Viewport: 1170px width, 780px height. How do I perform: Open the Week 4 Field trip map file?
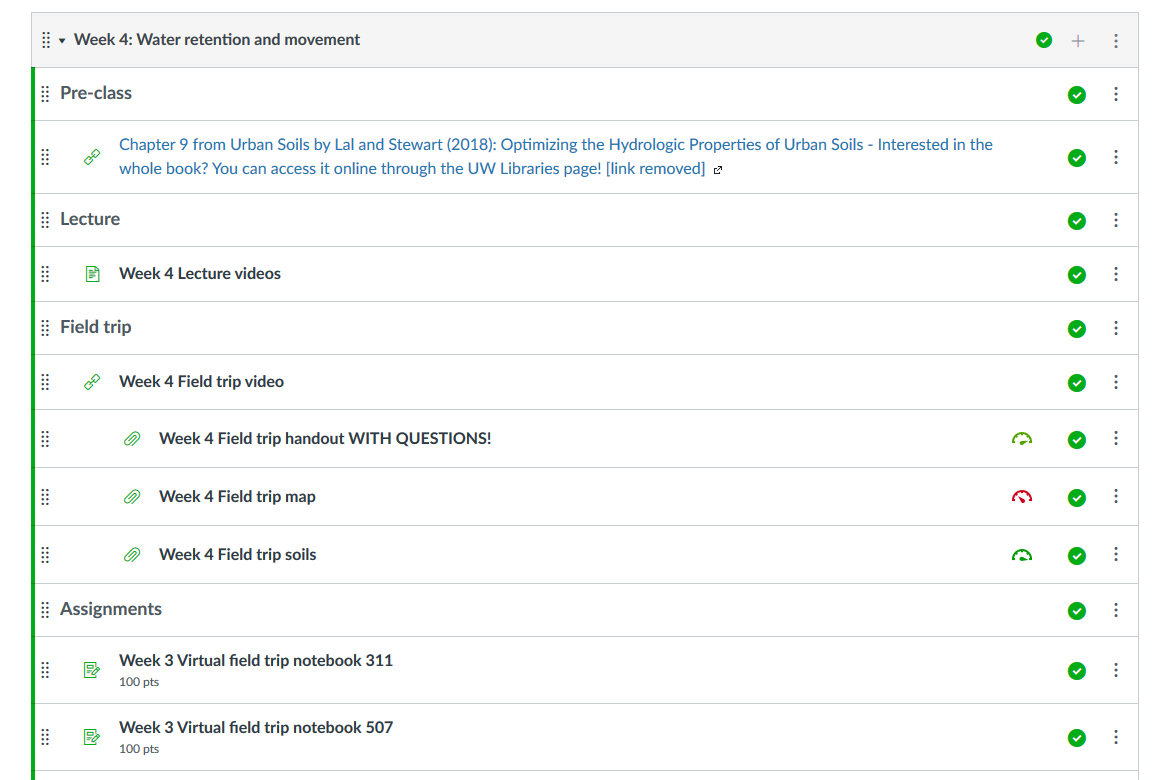coord(237,496)
